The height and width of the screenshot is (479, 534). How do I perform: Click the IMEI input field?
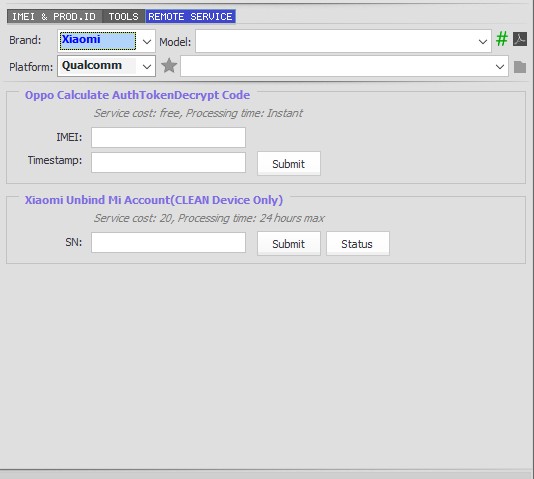pyautogui.click(x=168, y=138)
